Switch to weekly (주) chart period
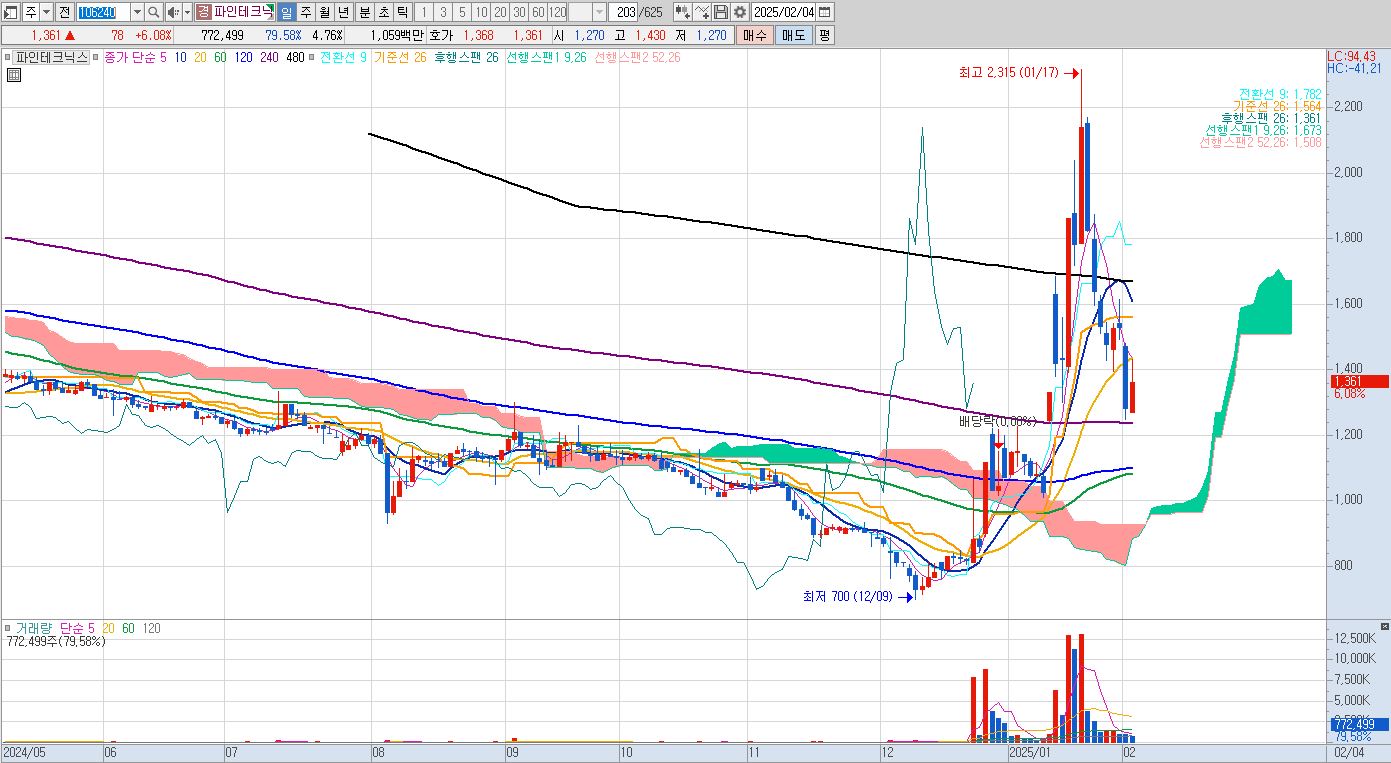Image resolution: width=1391 pixels, height=763 pixels. click(x=305, y=12)
